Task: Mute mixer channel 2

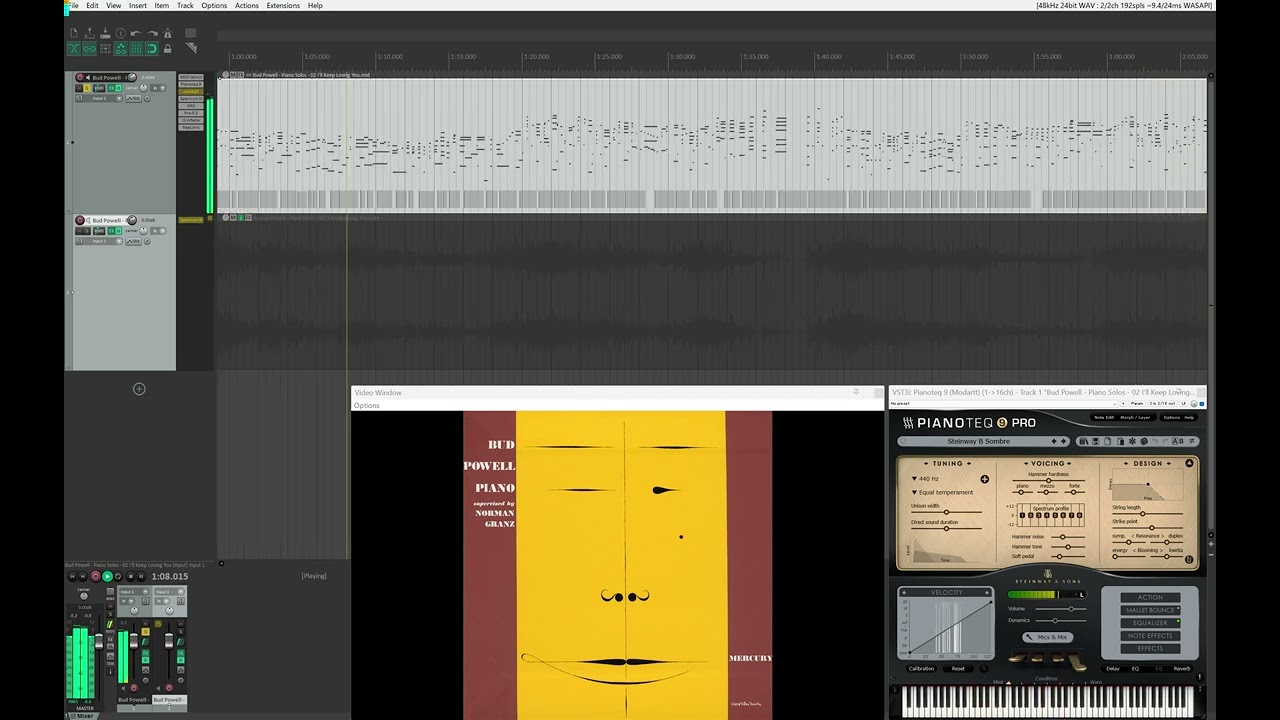Action: pyautogui.click(x=180, y=623)
